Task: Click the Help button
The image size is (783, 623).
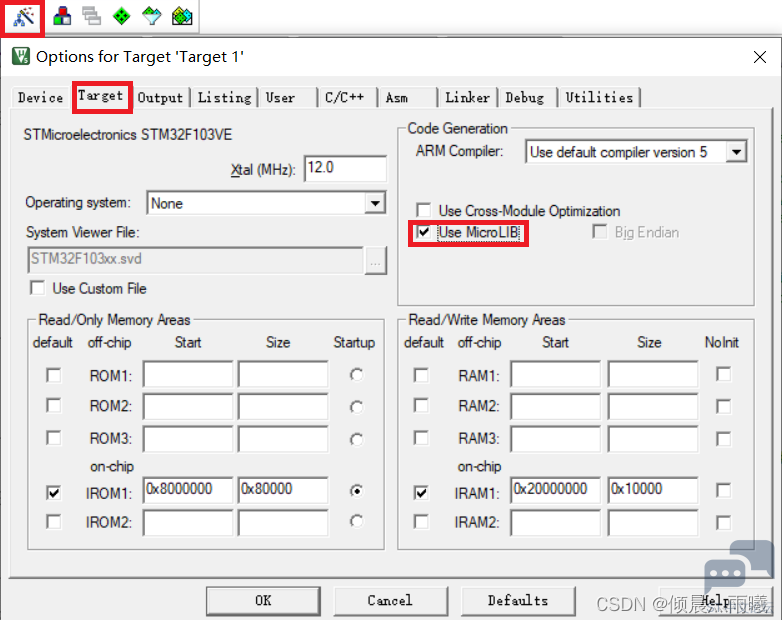Action: [x=717, y=601]
